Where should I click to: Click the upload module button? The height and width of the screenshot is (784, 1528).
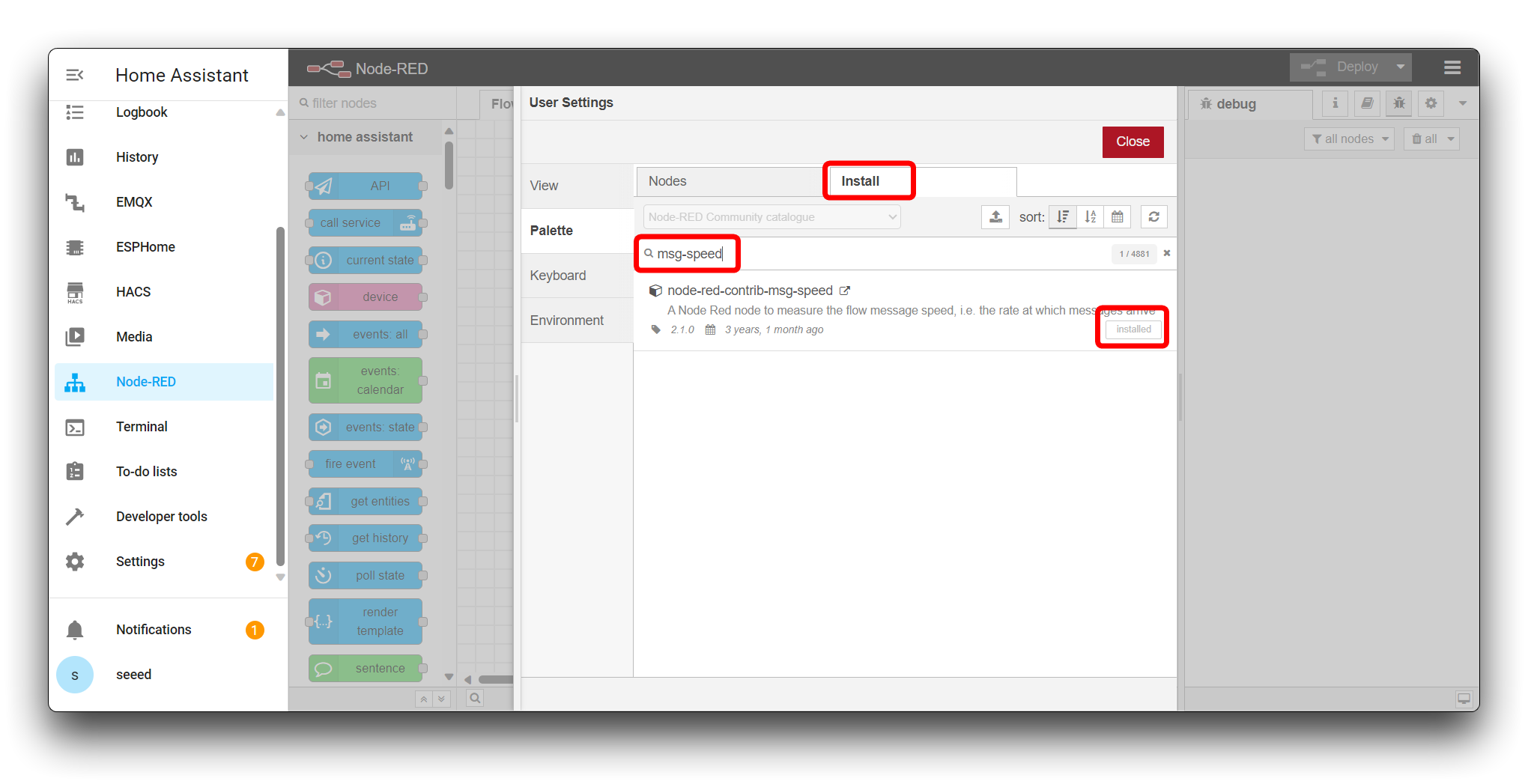995,217
